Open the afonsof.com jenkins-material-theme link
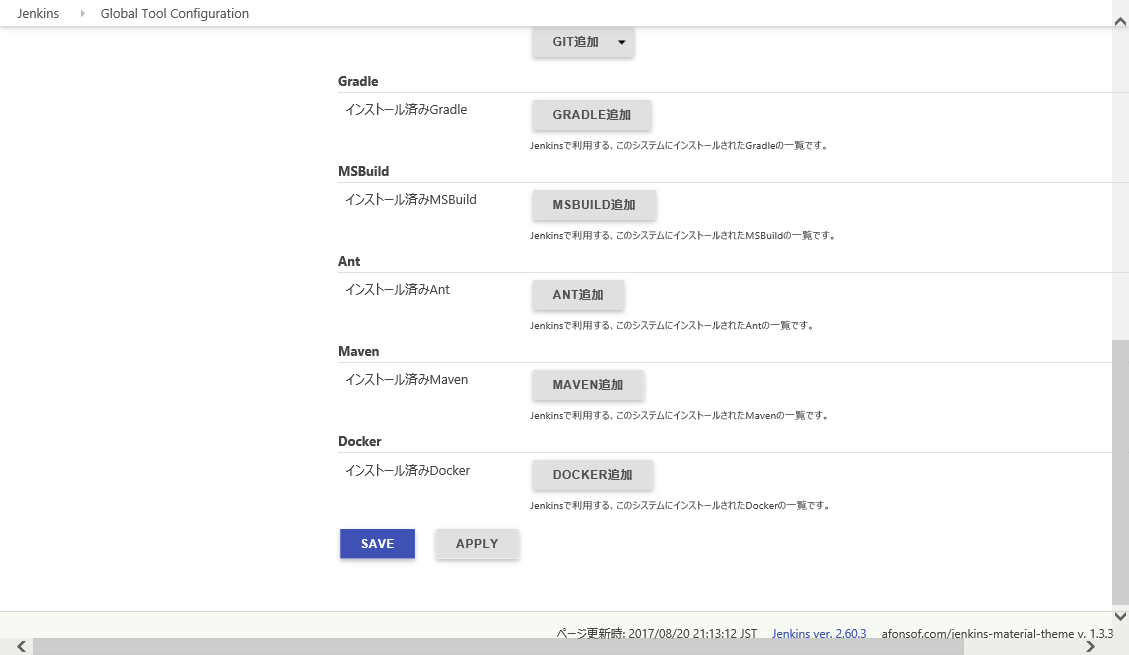 997,633
